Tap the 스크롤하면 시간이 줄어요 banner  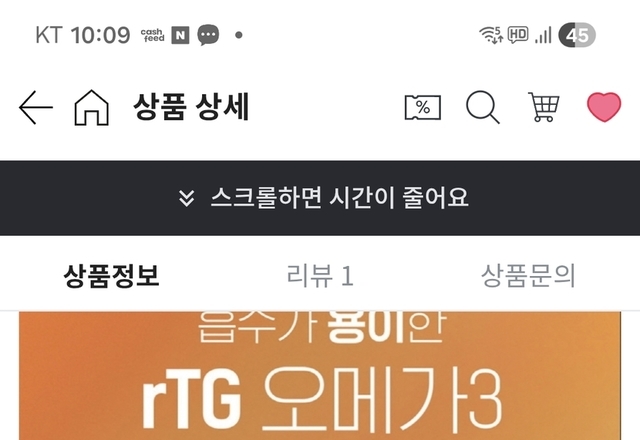(x=320, y=198)
